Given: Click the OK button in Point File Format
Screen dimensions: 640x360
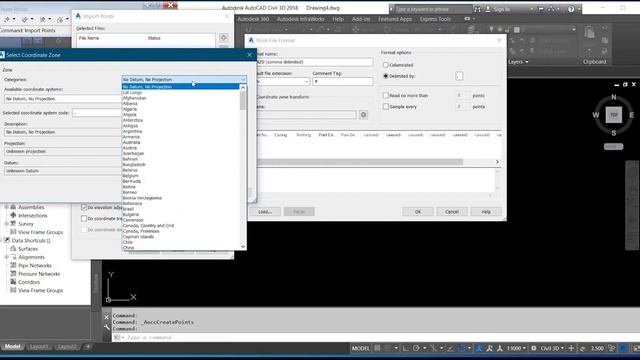Looking at the screenshot, I should [418, 212].
